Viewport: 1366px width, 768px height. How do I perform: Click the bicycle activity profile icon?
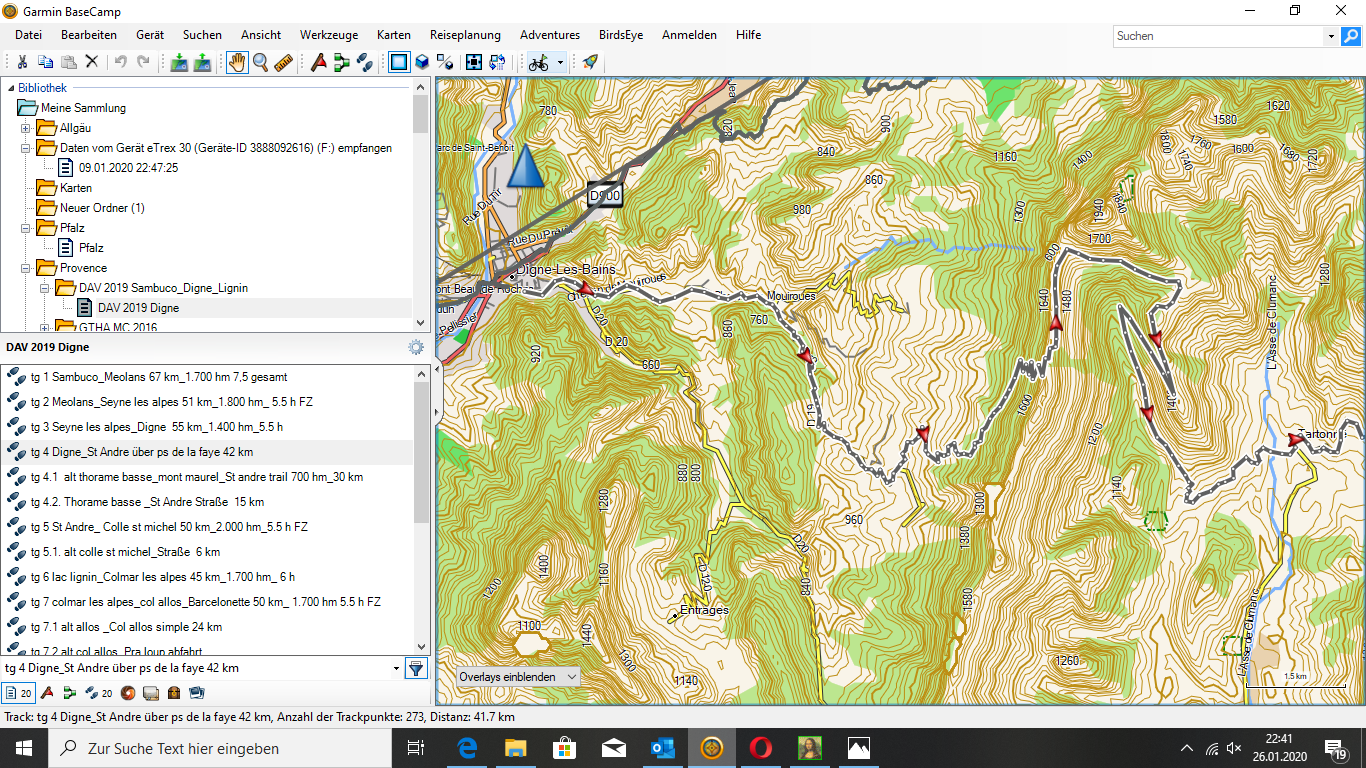539,62
